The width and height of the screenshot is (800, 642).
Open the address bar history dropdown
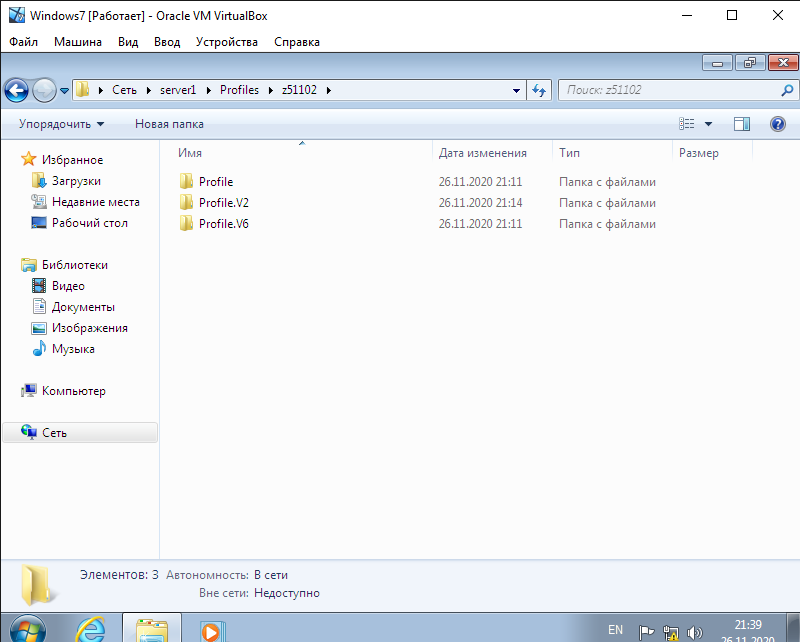click(516, 90)
